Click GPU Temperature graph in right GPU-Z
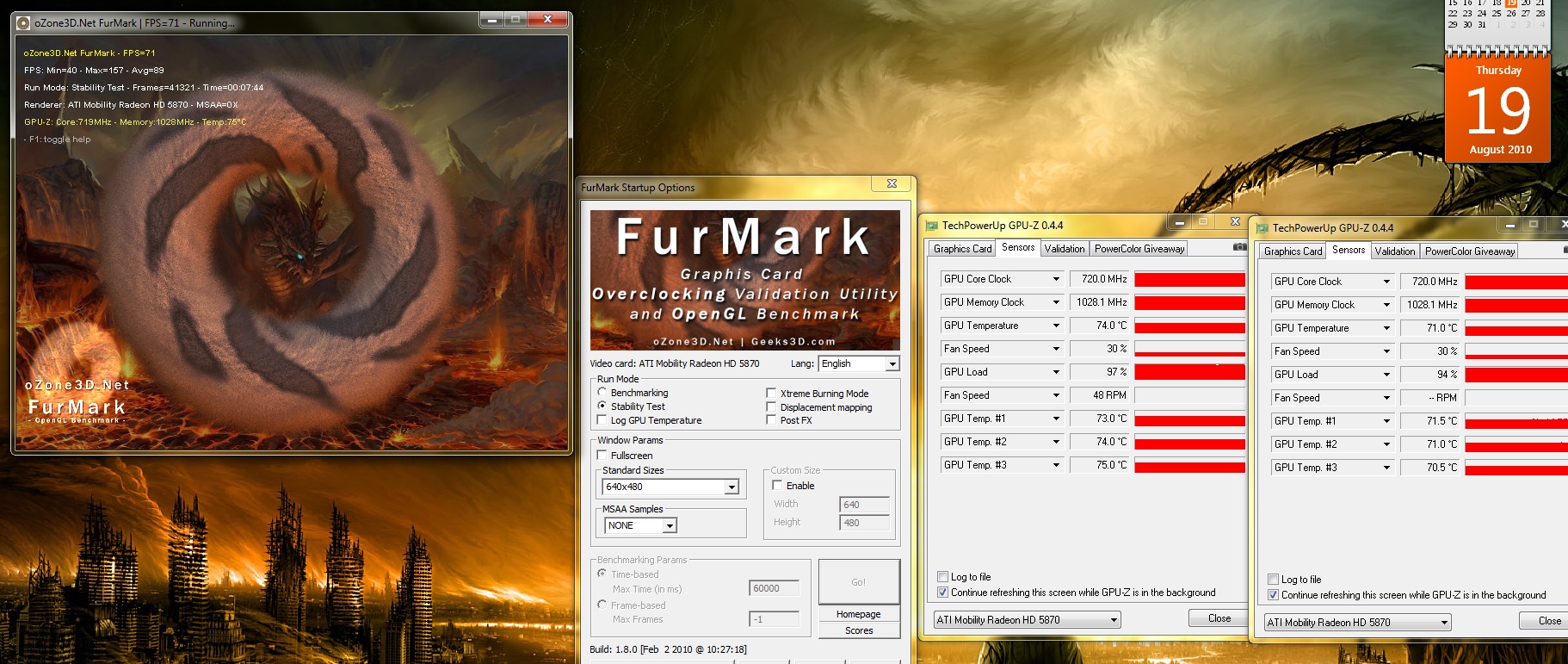 1516,328
